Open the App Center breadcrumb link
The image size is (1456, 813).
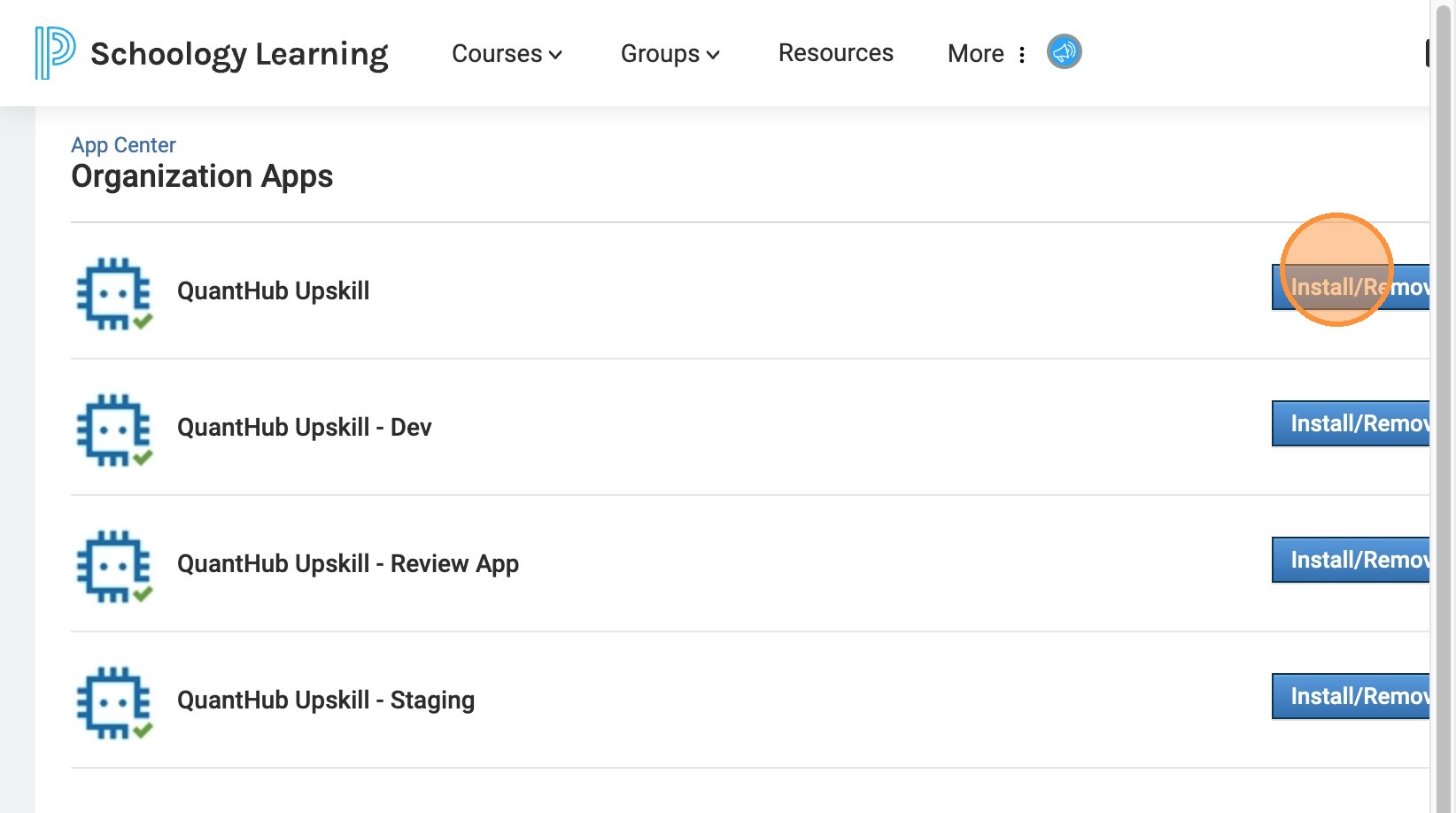(x=123, y=145)
